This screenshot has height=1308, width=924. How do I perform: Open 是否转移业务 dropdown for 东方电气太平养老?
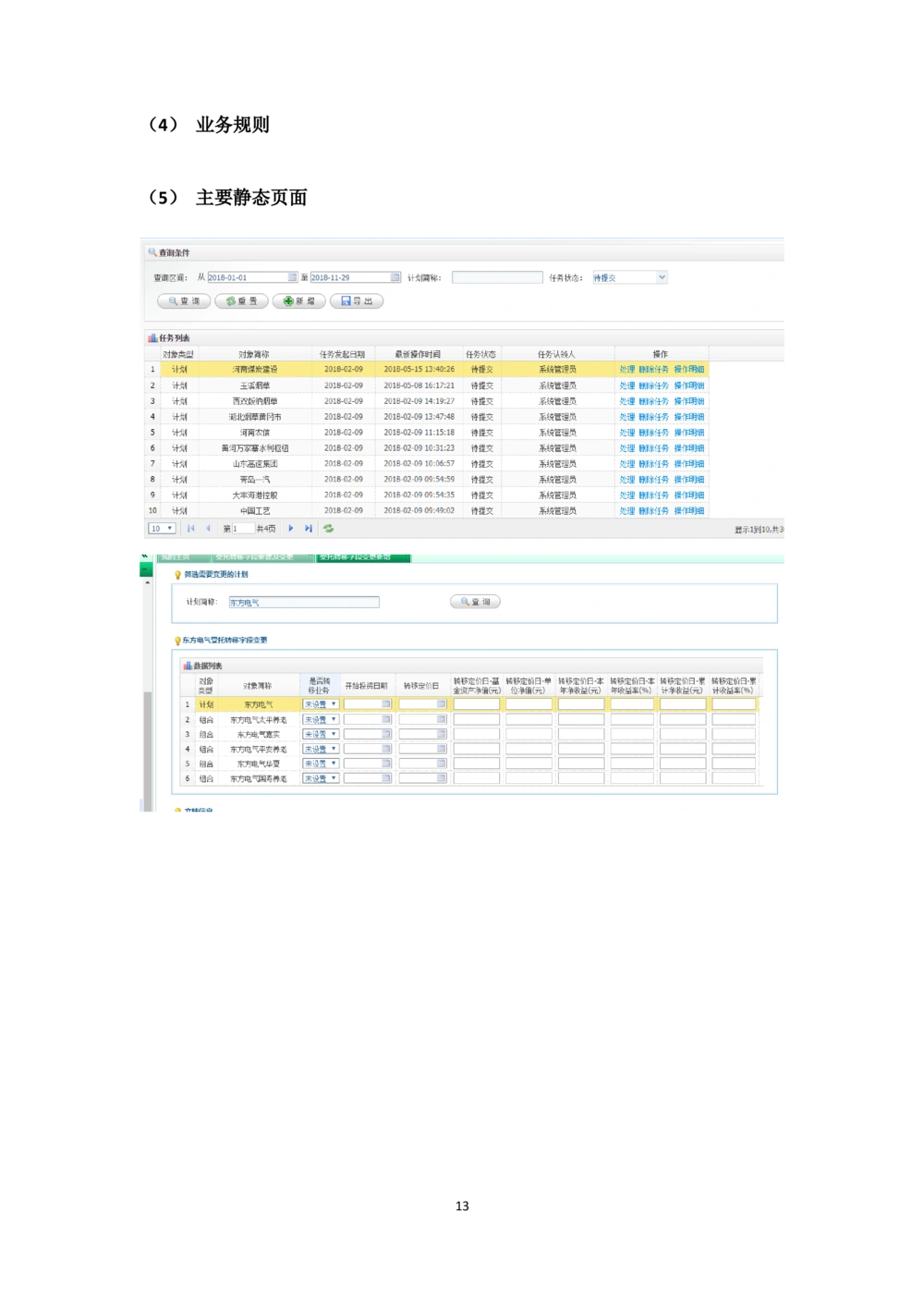[x=322, y=719]
